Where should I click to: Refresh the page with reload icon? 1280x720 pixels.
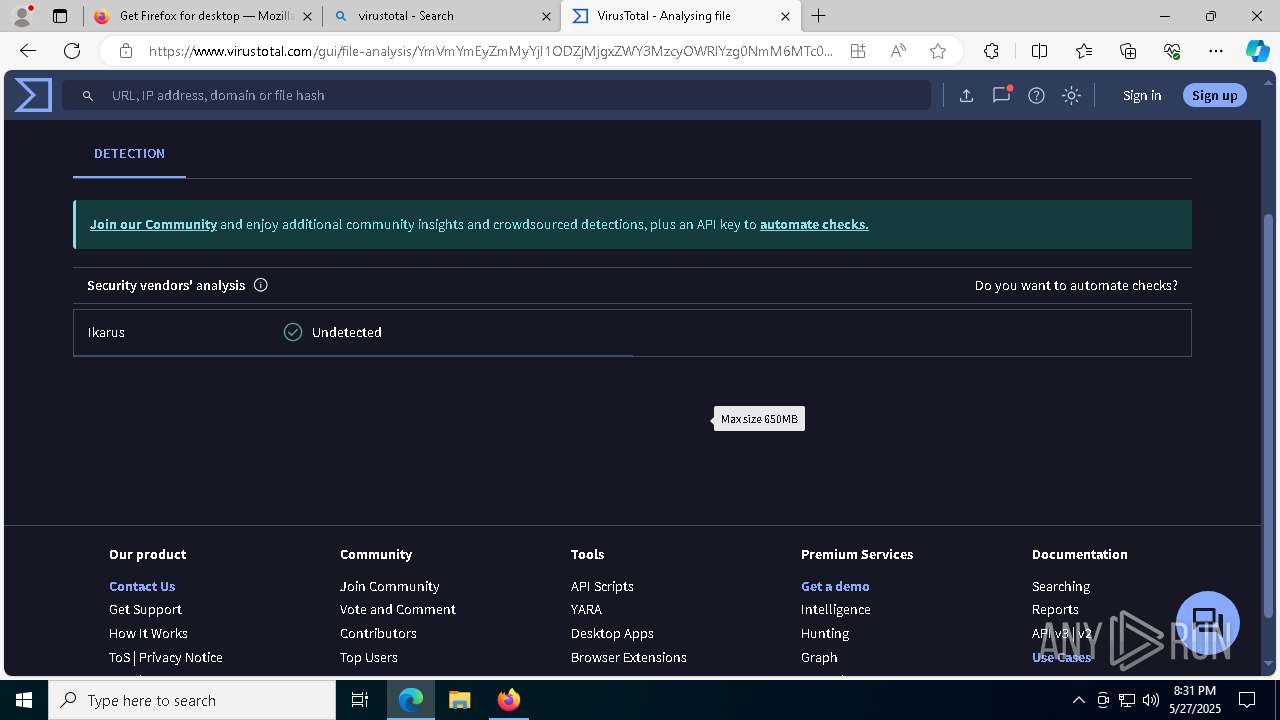72,51
